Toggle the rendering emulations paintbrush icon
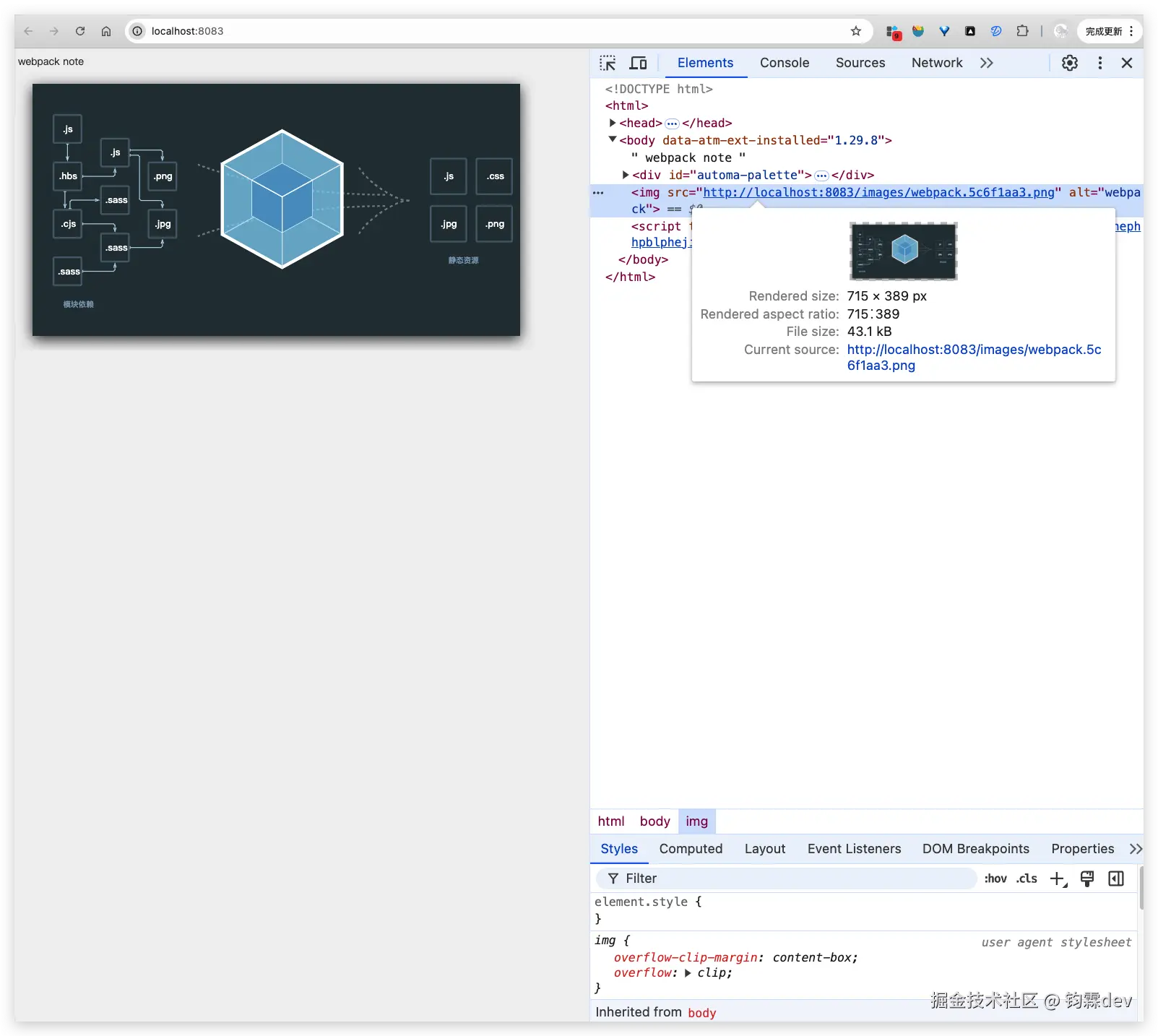 pos(1087,879)
